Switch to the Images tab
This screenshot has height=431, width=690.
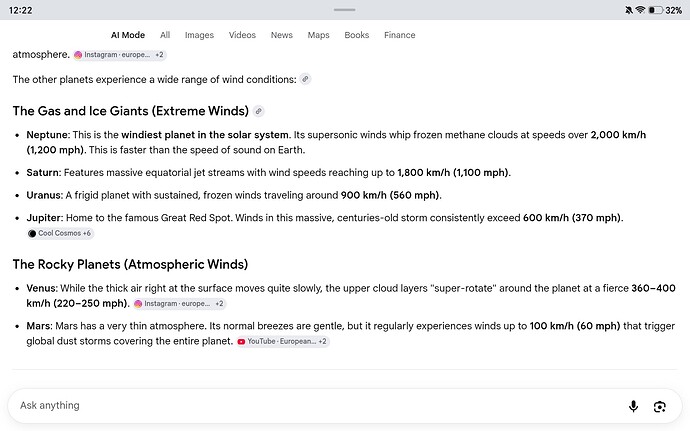click(199, 35)
